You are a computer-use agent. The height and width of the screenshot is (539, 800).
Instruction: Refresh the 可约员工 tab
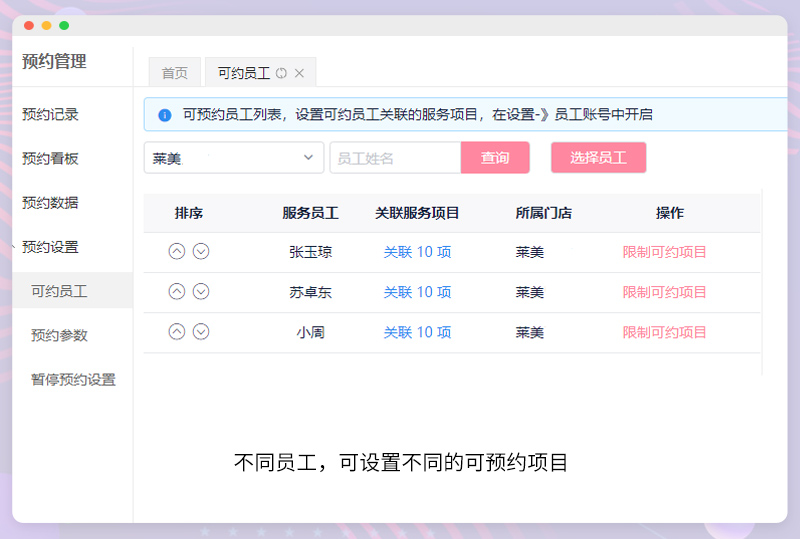coord(281,74)
